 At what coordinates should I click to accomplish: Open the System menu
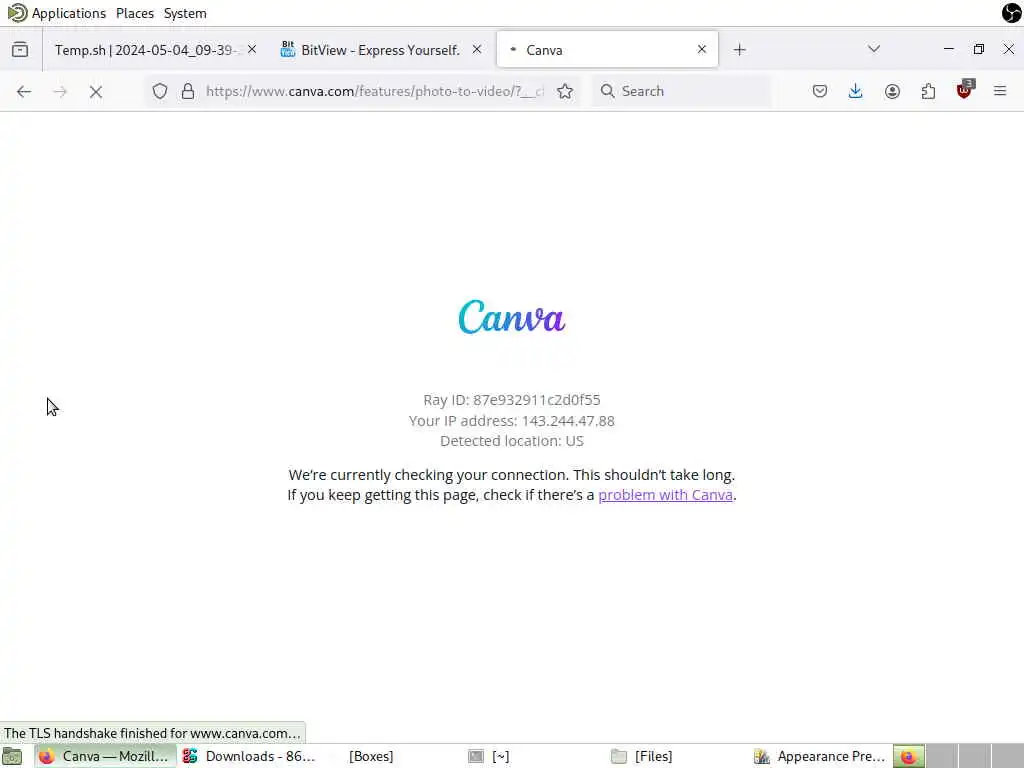point(185,13)
